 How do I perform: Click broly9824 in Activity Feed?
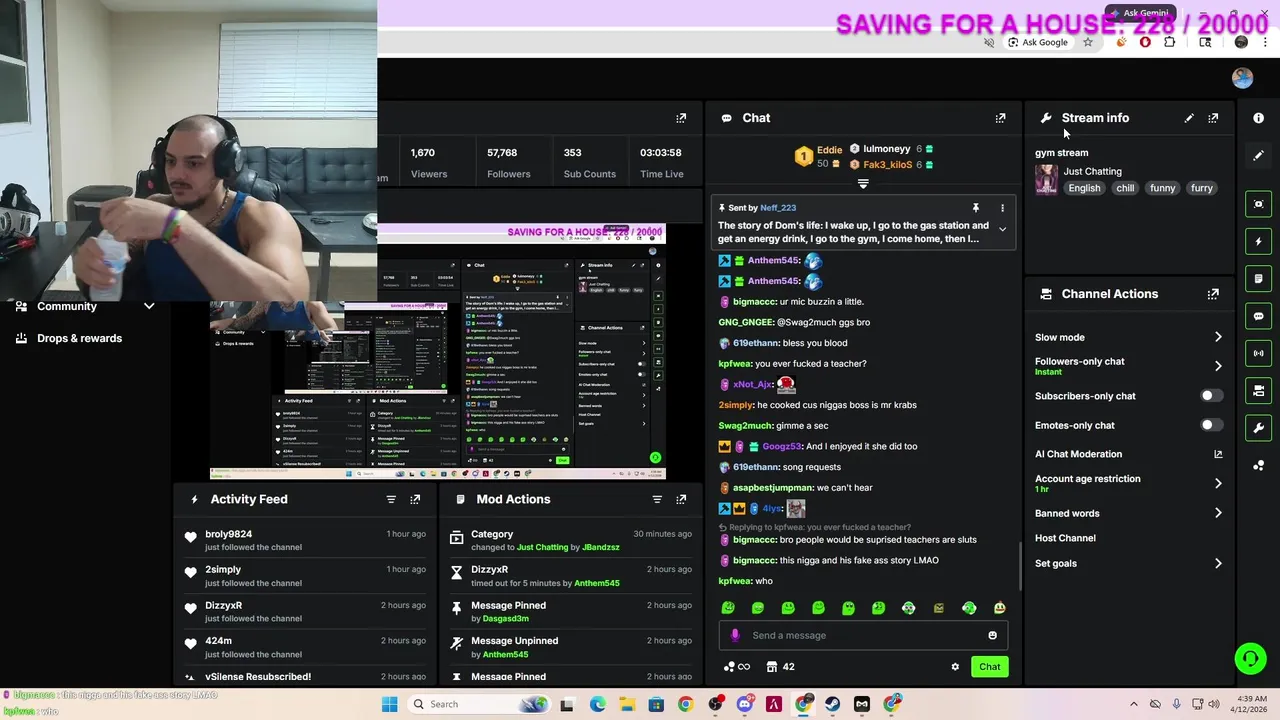(x=228, y=534)
